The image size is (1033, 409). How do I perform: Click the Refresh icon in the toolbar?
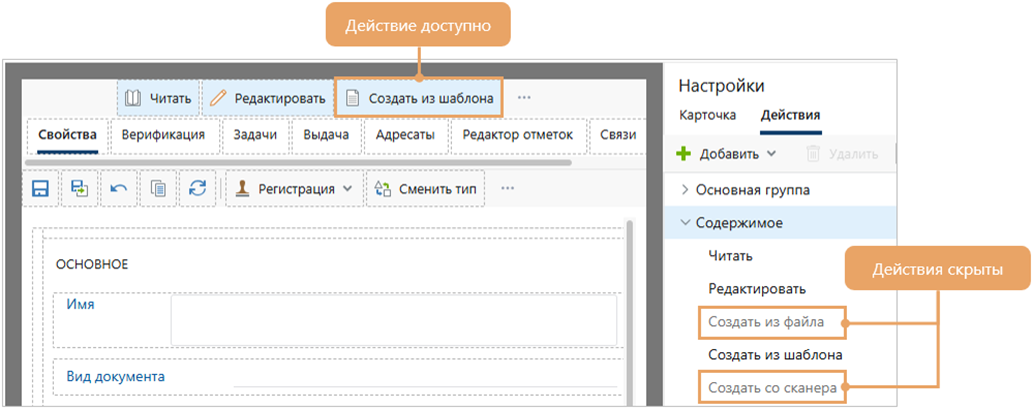coord(197,188)
